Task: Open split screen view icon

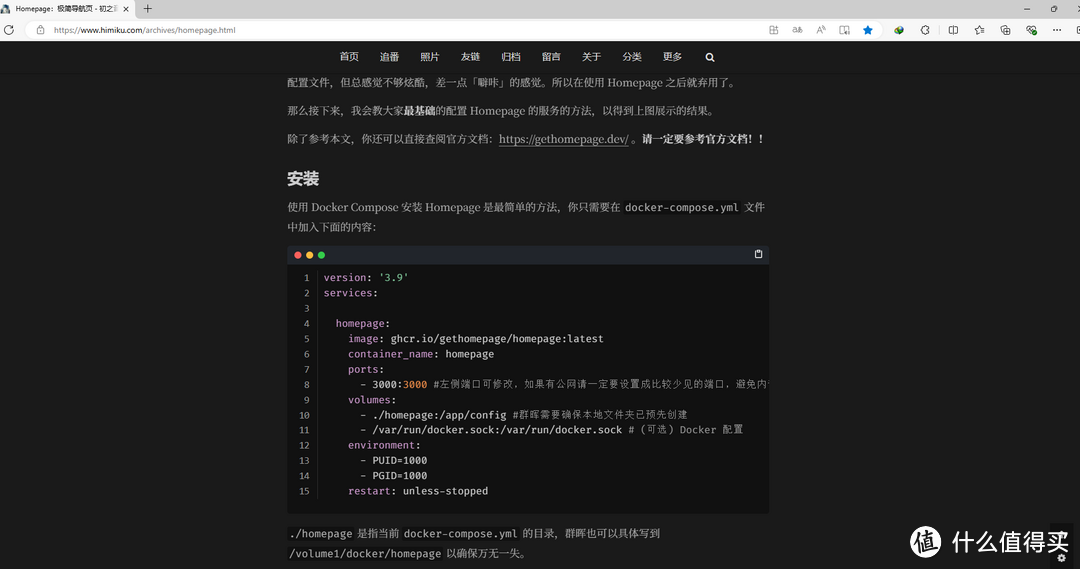Action: coord(953,30)
